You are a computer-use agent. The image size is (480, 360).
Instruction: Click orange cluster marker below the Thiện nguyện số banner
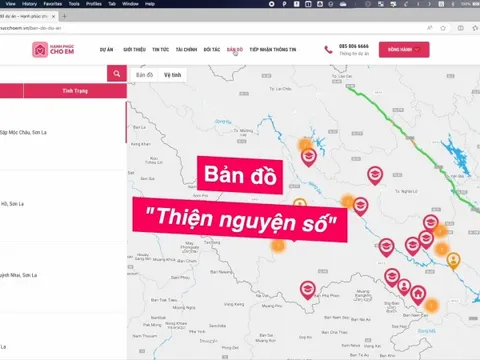[278, 246]
